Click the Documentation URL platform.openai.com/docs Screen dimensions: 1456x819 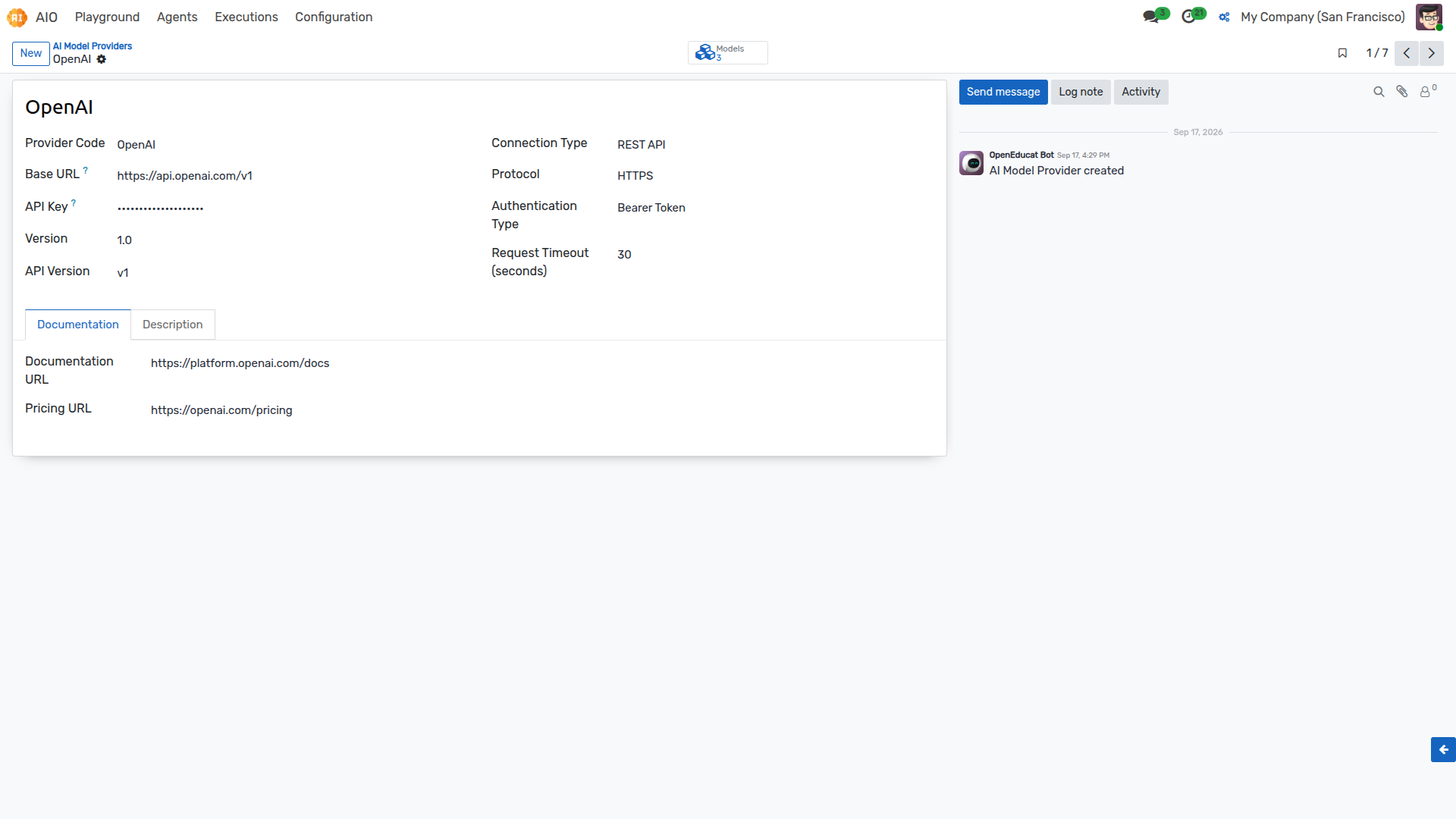tap(240, 362)
